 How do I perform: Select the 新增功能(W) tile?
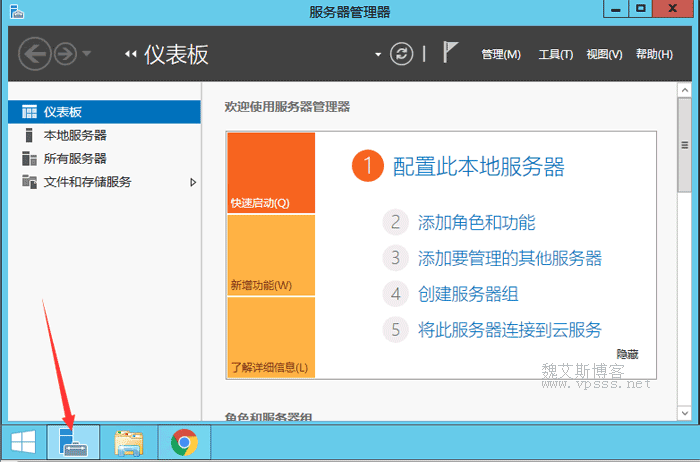[271, 255]
